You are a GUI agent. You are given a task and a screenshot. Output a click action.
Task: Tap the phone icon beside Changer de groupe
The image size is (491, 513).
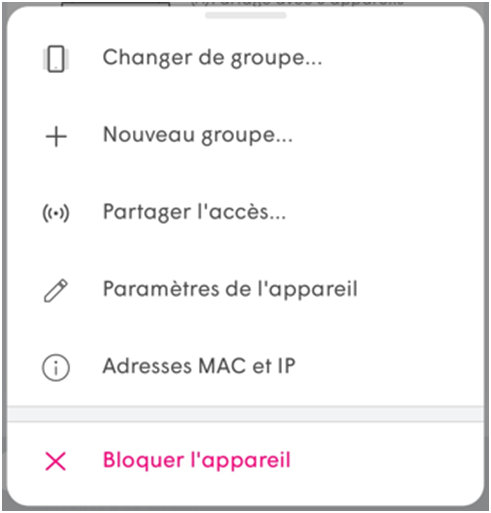point(56,59)
